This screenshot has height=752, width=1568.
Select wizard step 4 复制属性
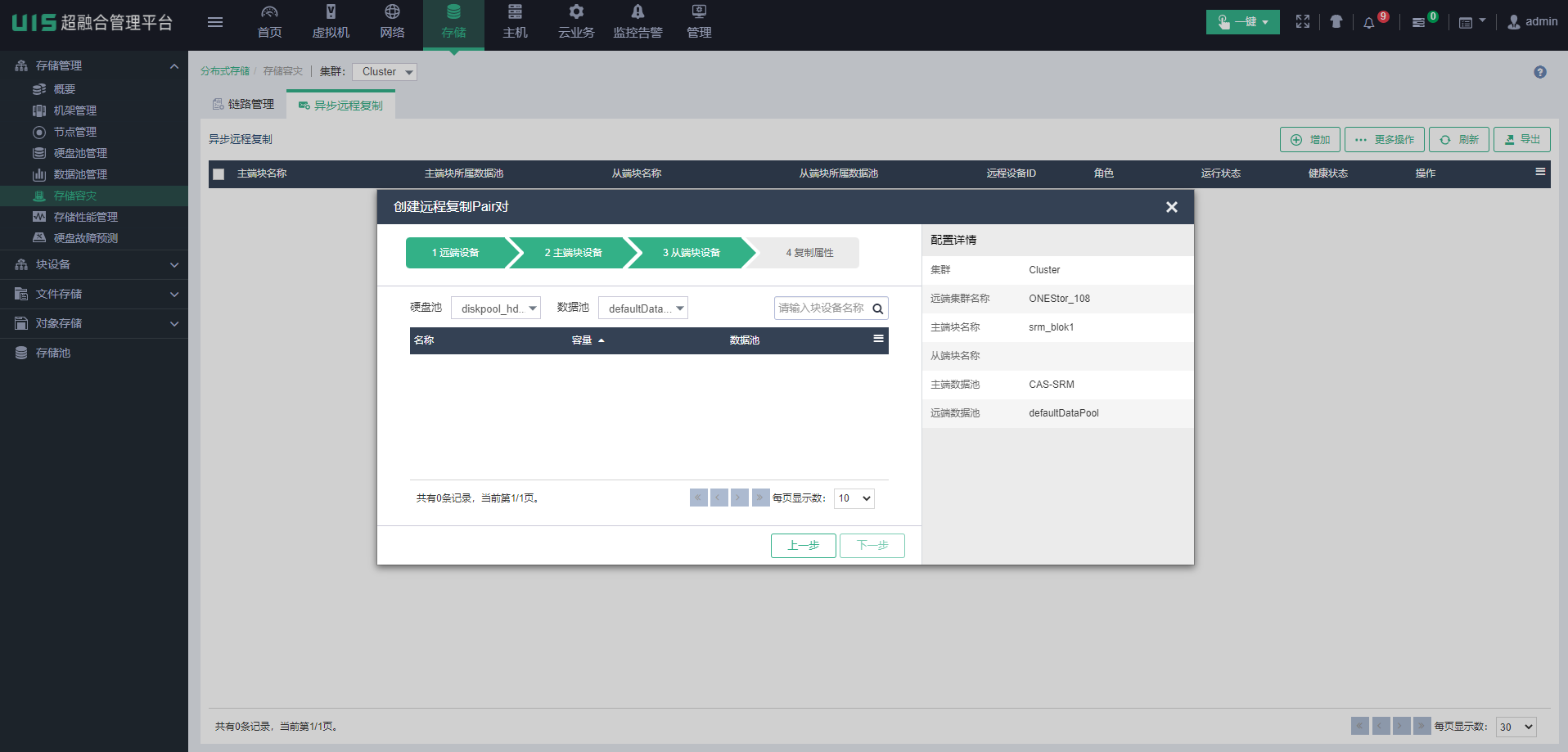(809, 253)
